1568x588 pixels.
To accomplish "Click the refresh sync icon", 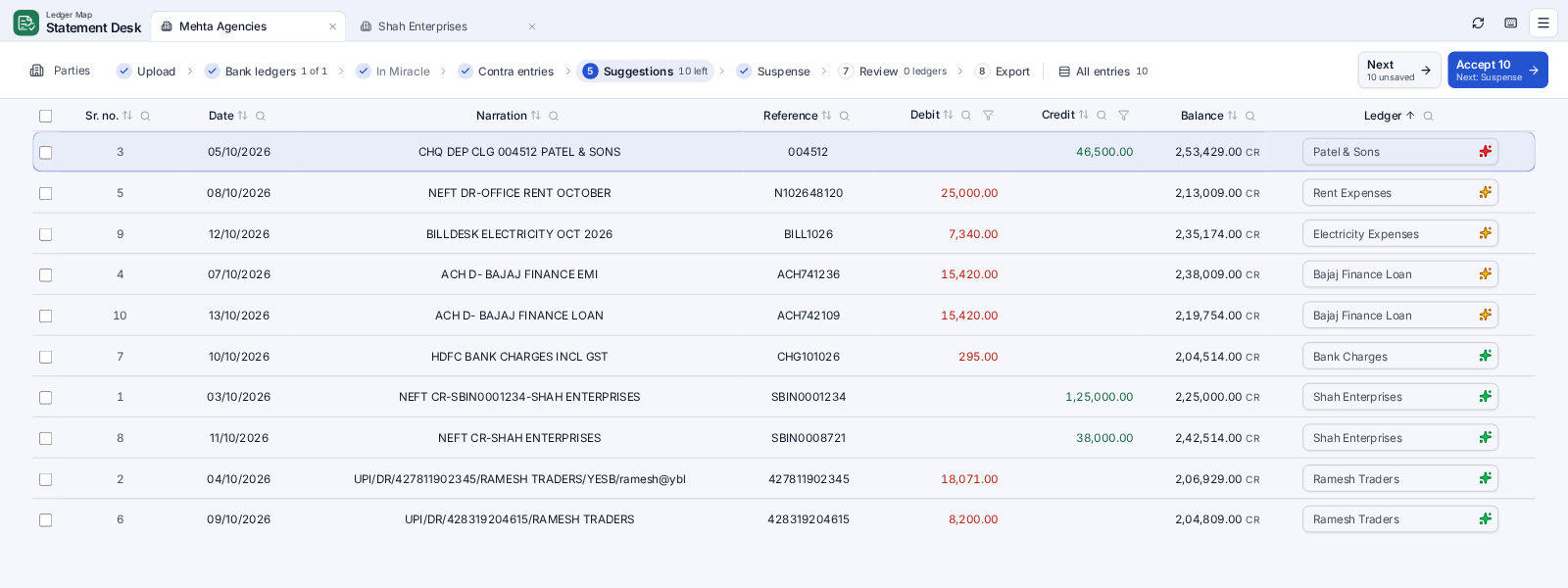I will 1478,23.
